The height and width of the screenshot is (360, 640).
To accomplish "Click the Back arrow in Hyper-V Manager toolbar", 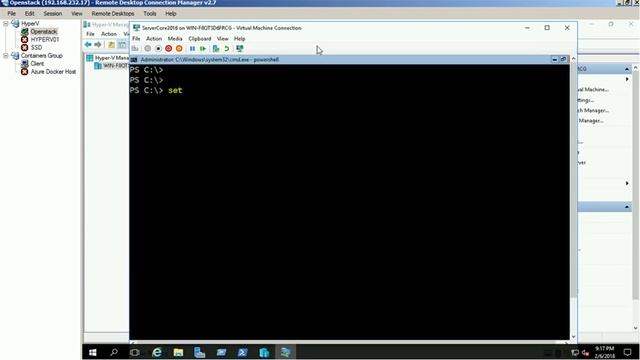I will click(88, 44).
